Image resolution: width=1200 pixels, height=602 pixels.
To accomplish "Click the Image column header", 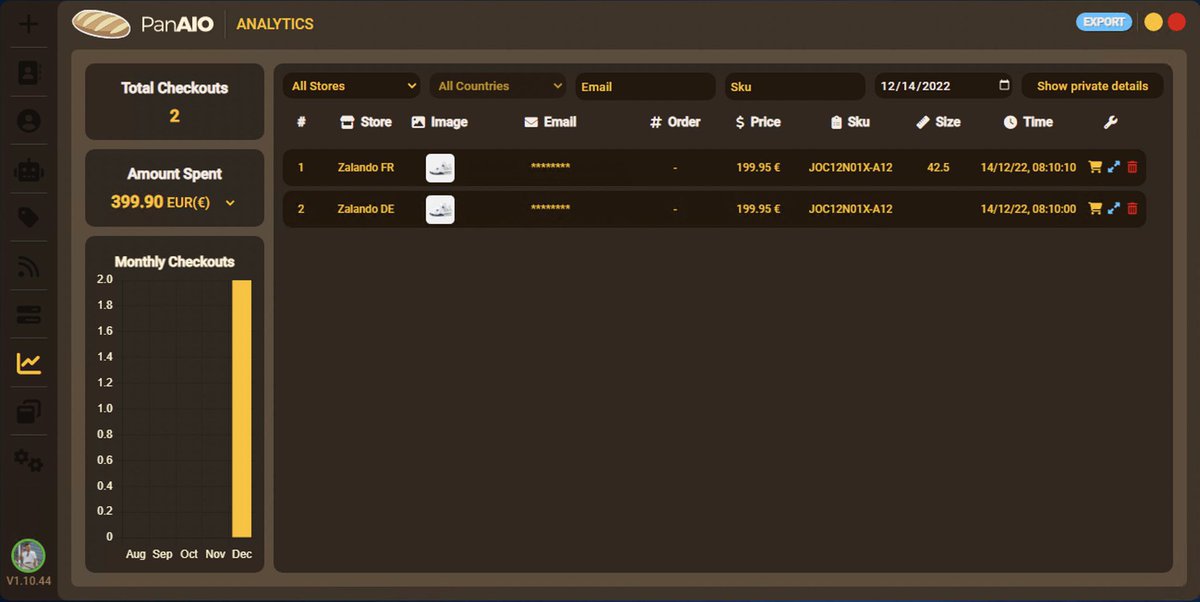I will [x=439, y=122].
